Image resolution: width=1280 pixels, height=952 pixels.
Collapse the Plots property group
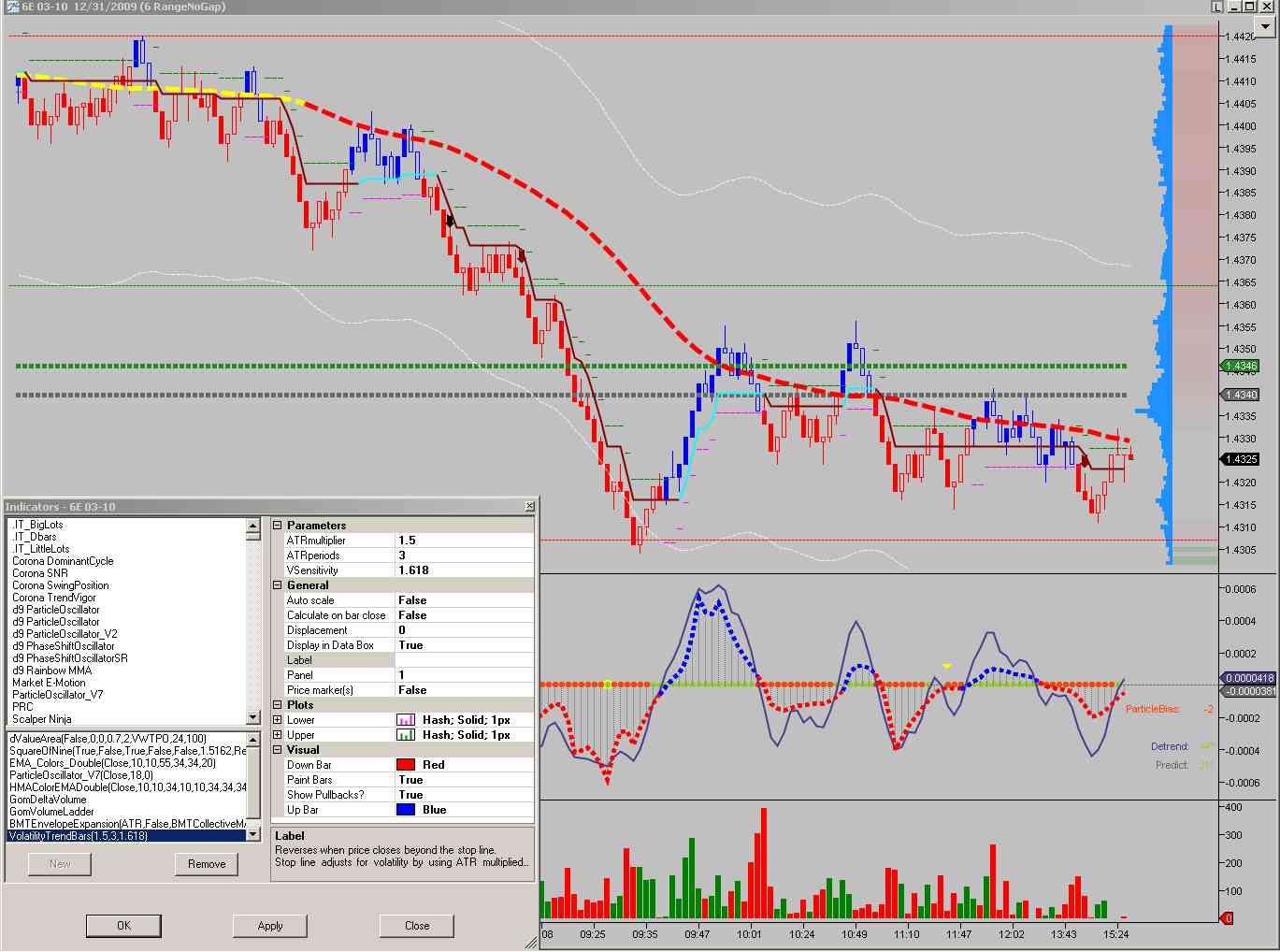point(277,705)
